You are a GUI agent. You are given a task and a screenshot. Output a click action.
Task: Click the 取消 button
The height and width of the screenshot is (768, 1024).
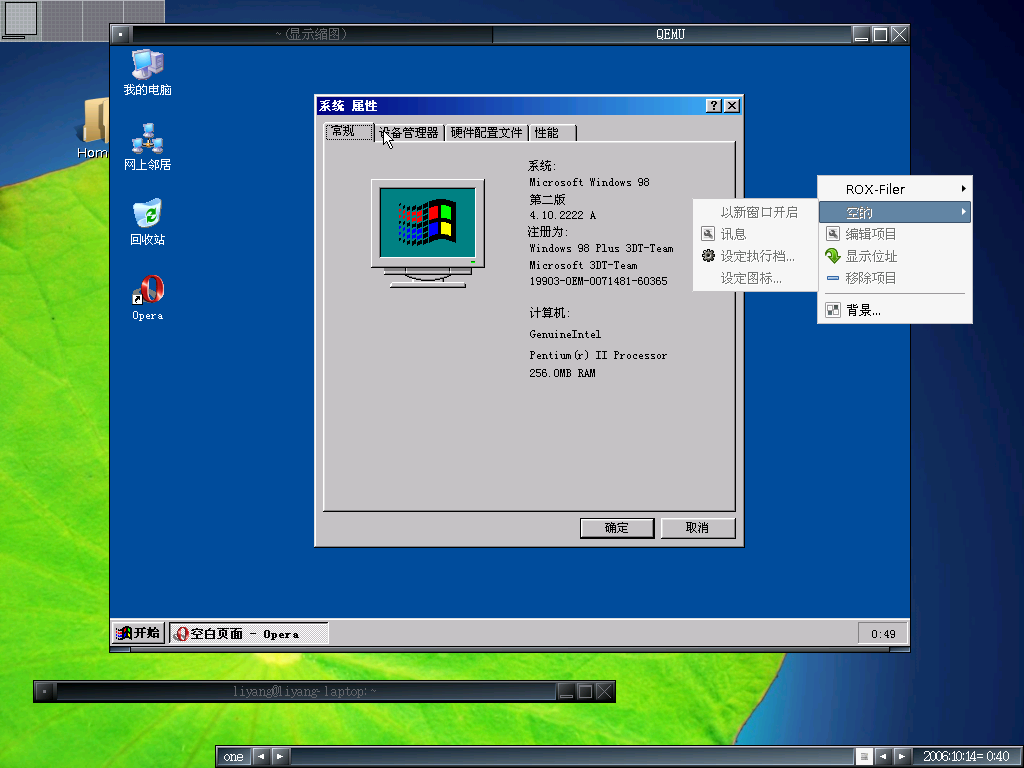(x=697, y=528)
